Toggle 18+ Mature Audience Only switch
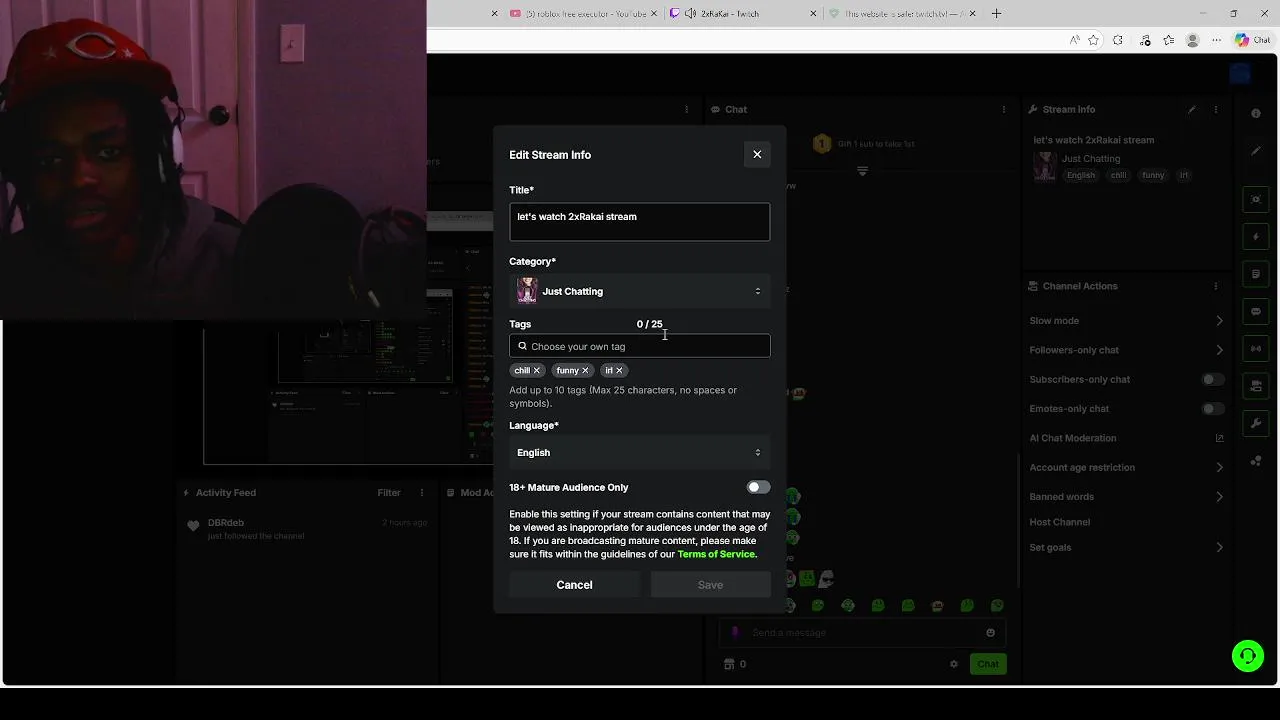The image size is (1280, 720). [759, 487]
